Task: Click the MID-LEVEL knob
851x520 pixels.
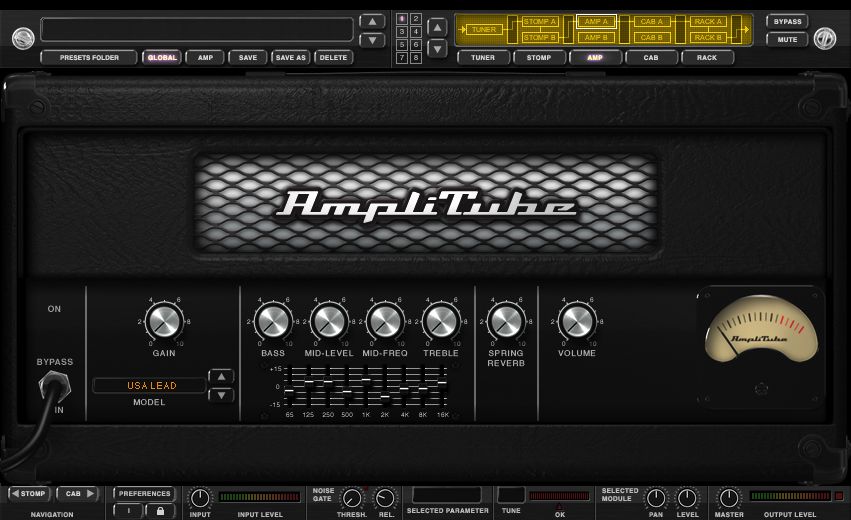Action: point(329,321)
